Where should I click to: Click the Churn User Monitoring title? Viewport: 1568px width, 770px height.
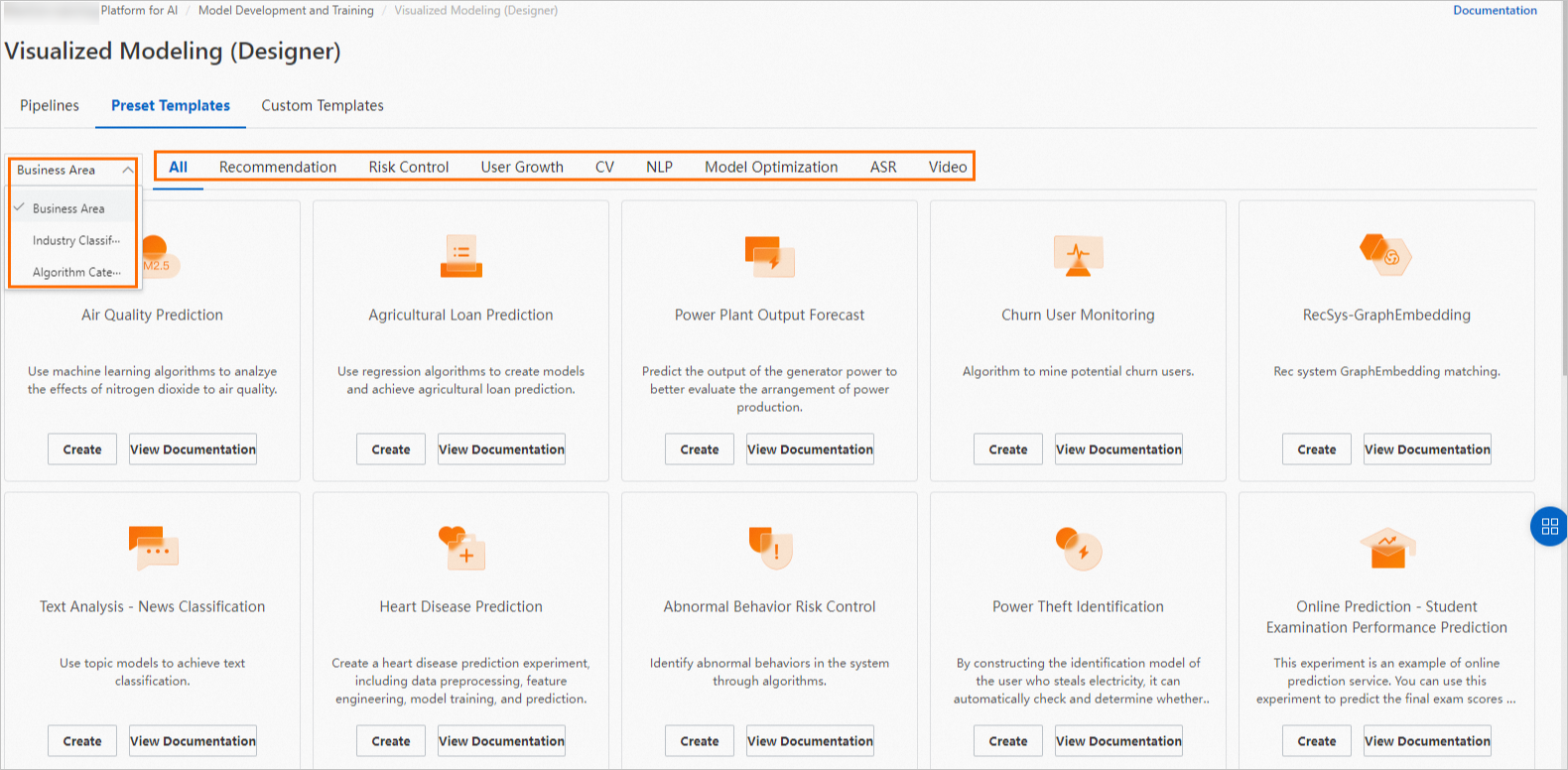(x=1078, y=315)
